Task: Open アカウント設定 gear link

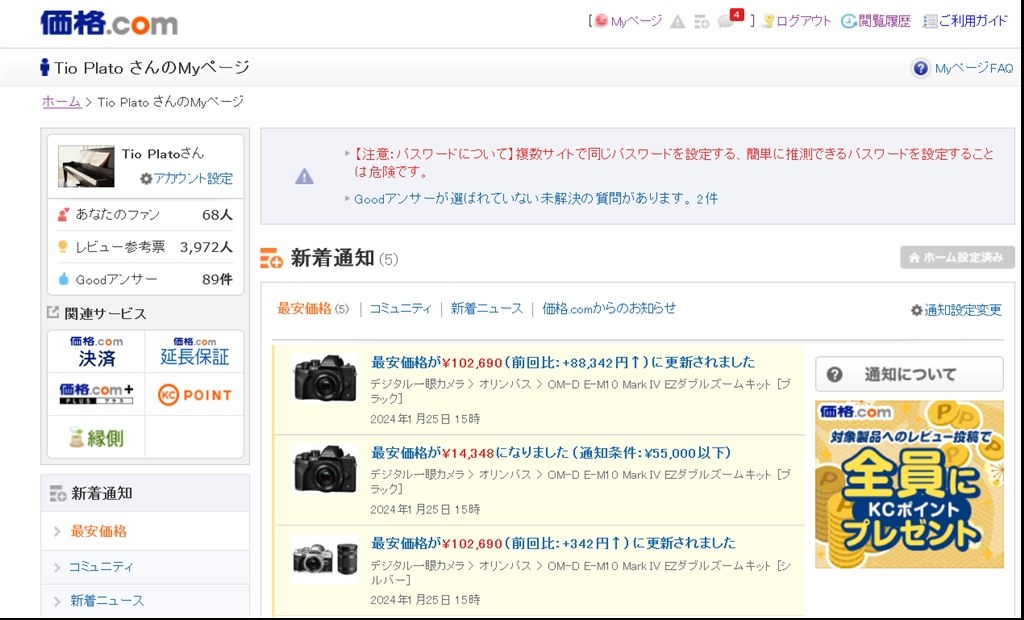Action: 187,178
